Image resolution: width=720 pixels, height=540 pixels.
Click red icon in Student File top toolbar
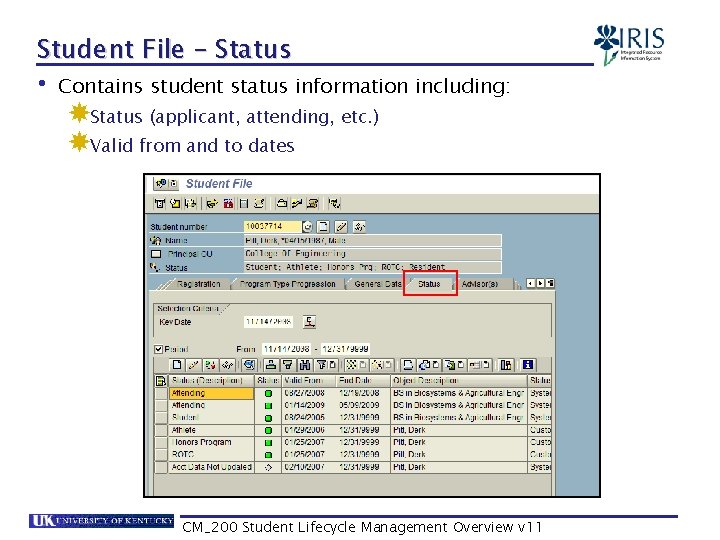click(x=228, y=203)
